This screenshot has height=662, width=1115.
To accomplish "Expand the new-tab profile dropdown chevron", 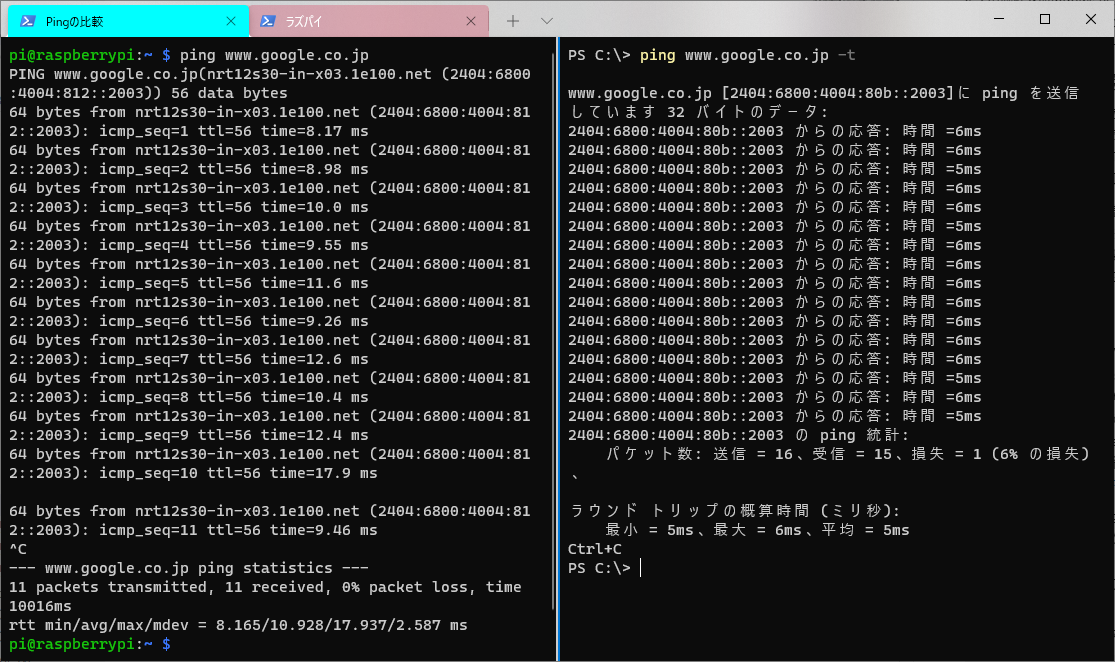I will coord(547,21).
